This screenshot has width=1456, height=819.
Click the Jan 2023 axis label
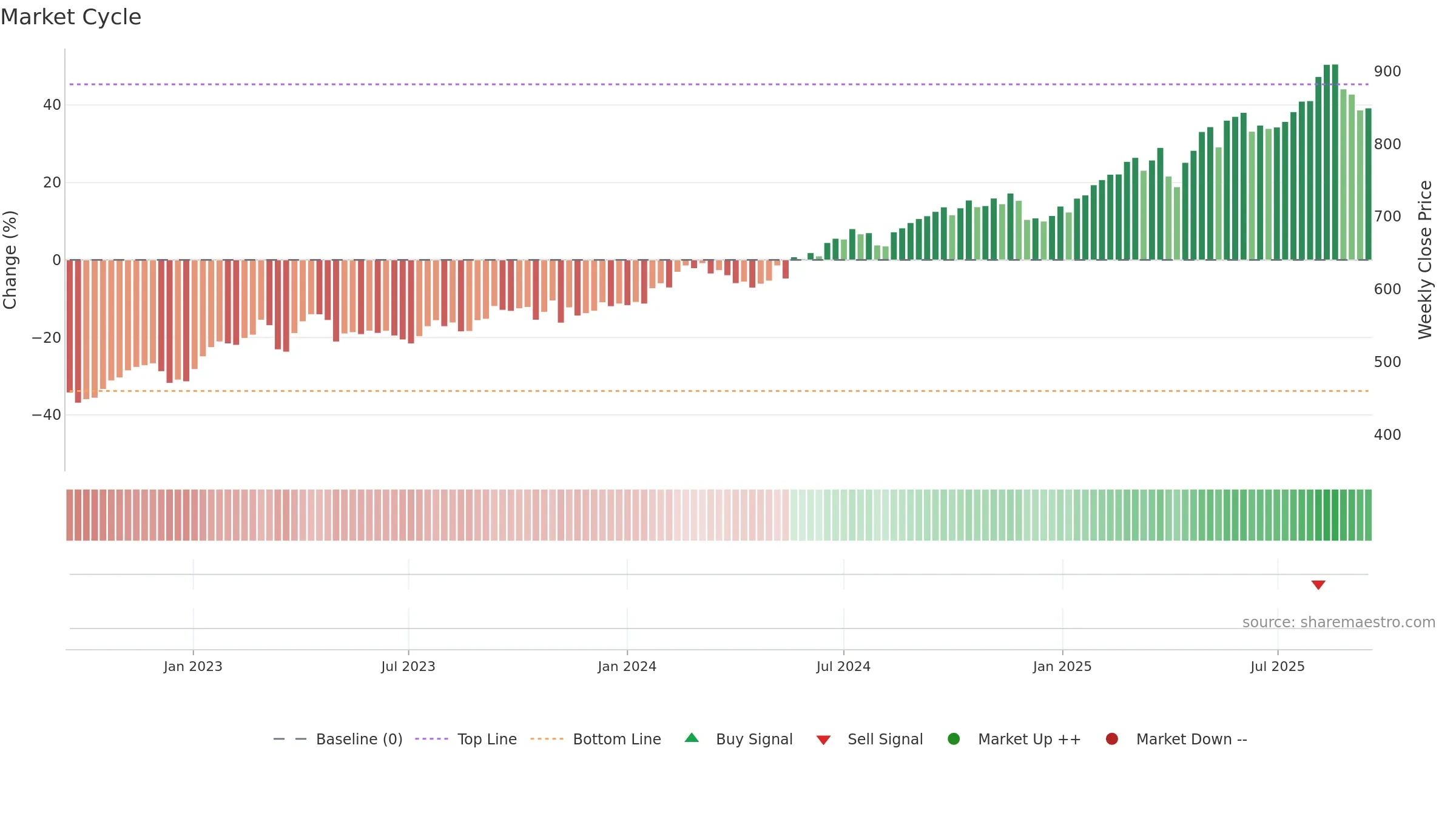point(193,666)
